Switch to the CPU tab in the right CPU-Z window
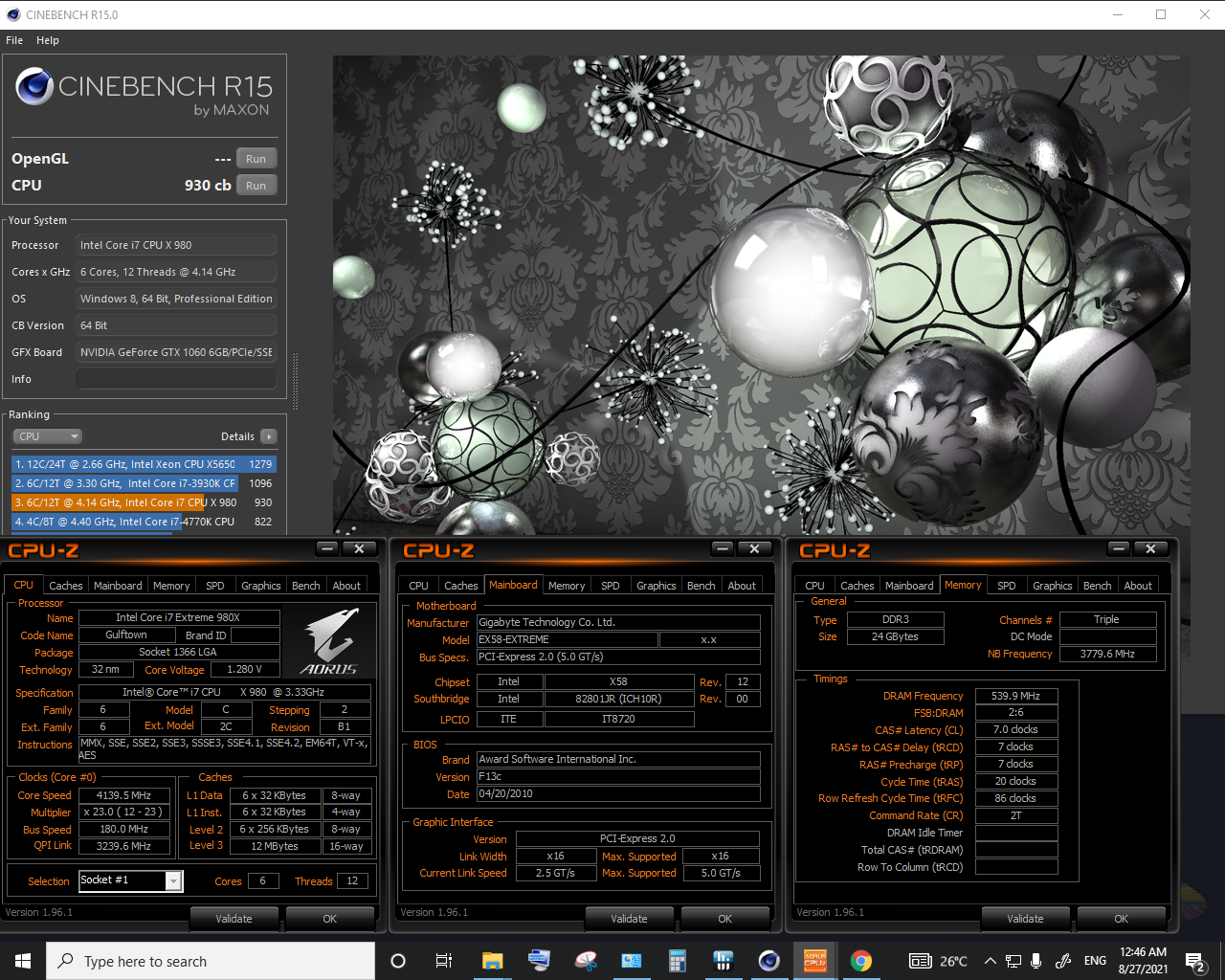Image resolution: width=1225 pixels, height=980 pixels. [814, 586]
